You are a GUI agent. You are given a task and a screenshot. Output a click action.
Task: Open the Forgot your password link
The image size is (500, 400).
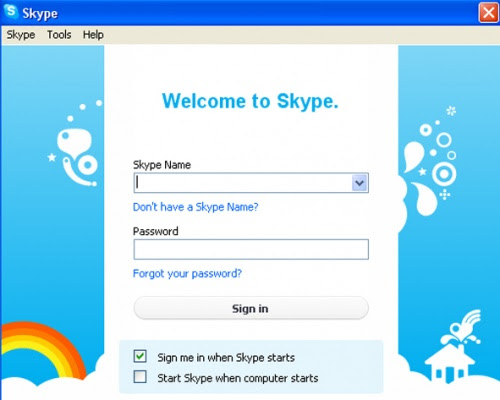coord(187,274)
